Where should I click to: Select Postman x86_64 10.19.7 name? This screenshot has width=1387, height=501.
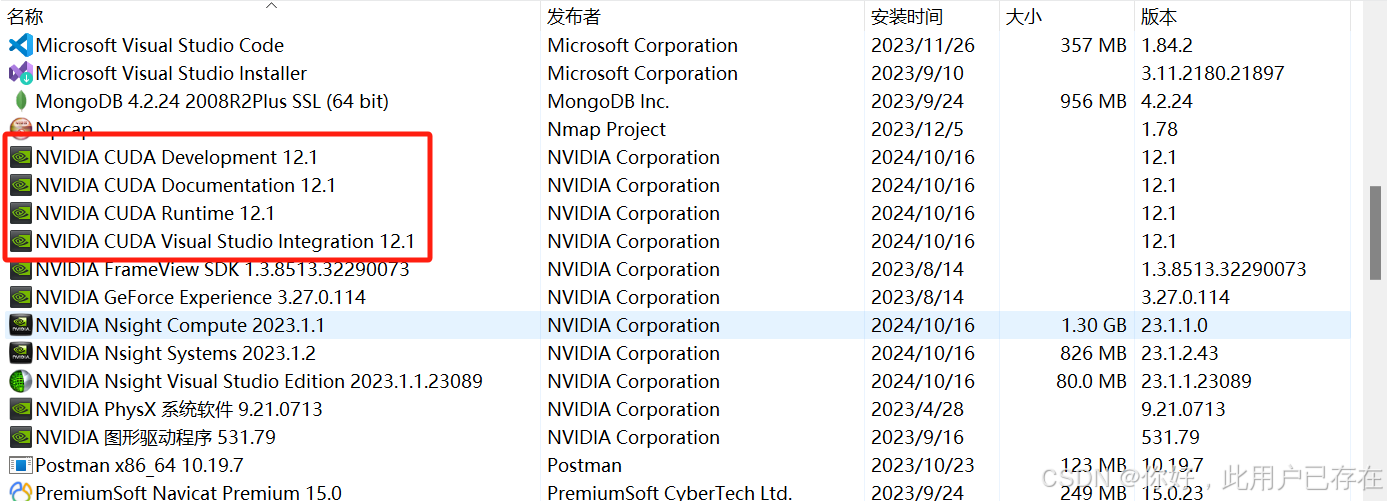[x=139, y=465]
